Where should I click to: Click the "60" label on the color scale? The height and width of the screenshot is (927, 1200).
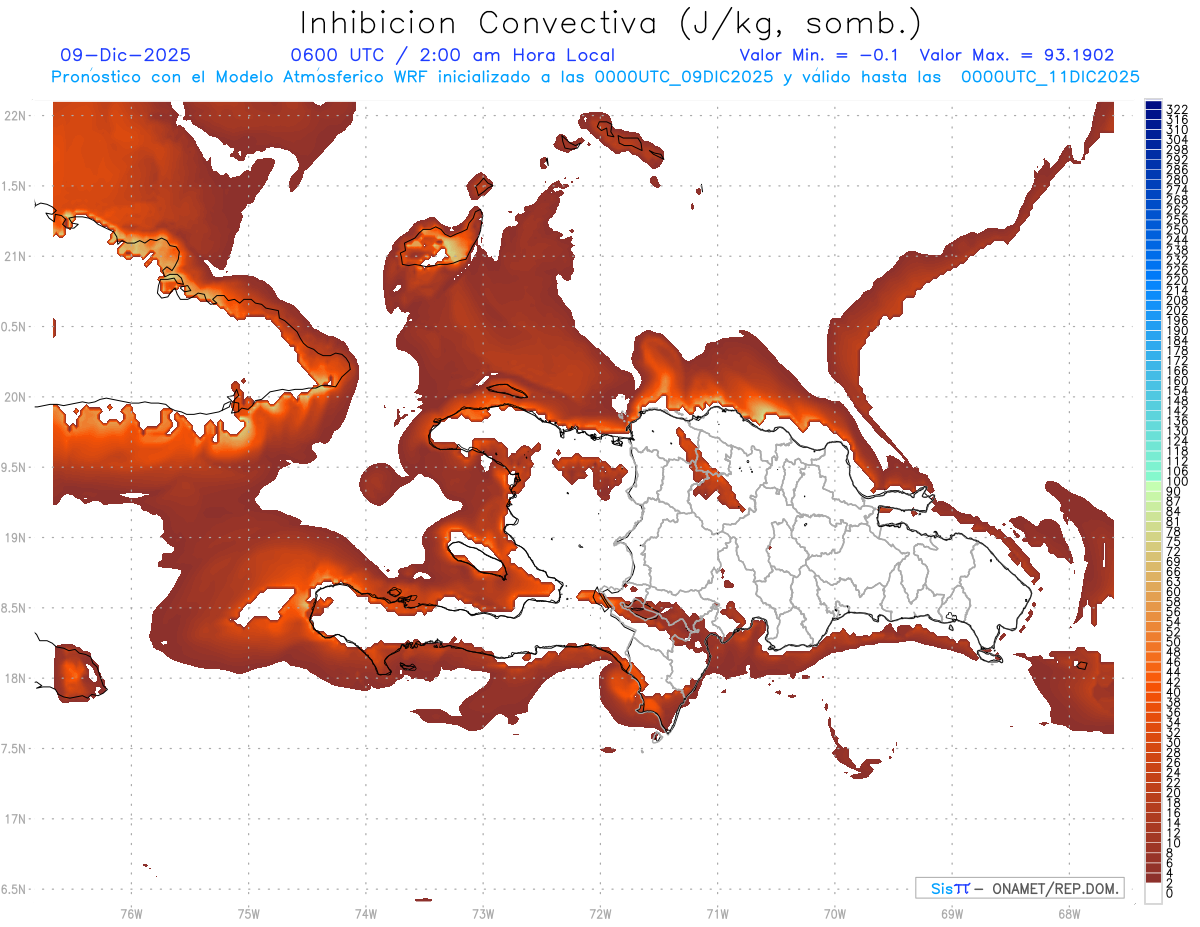(1173, 591)
